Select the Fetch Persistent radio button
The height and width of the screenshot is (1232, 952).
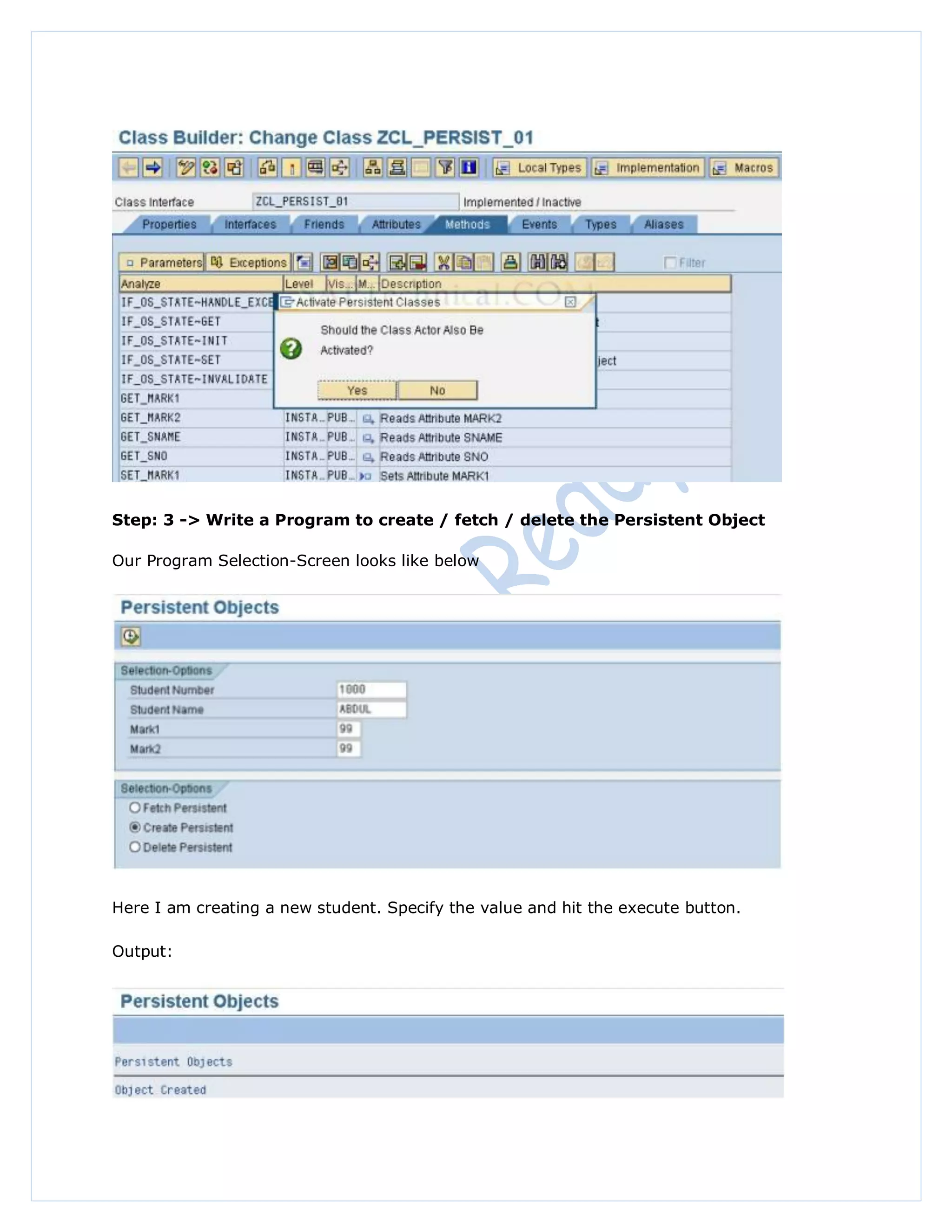135,808
